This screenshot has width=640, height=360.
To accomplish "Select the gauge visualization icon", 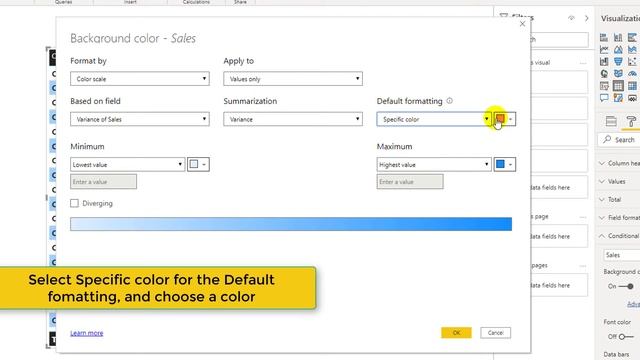I will pos(632,74).
